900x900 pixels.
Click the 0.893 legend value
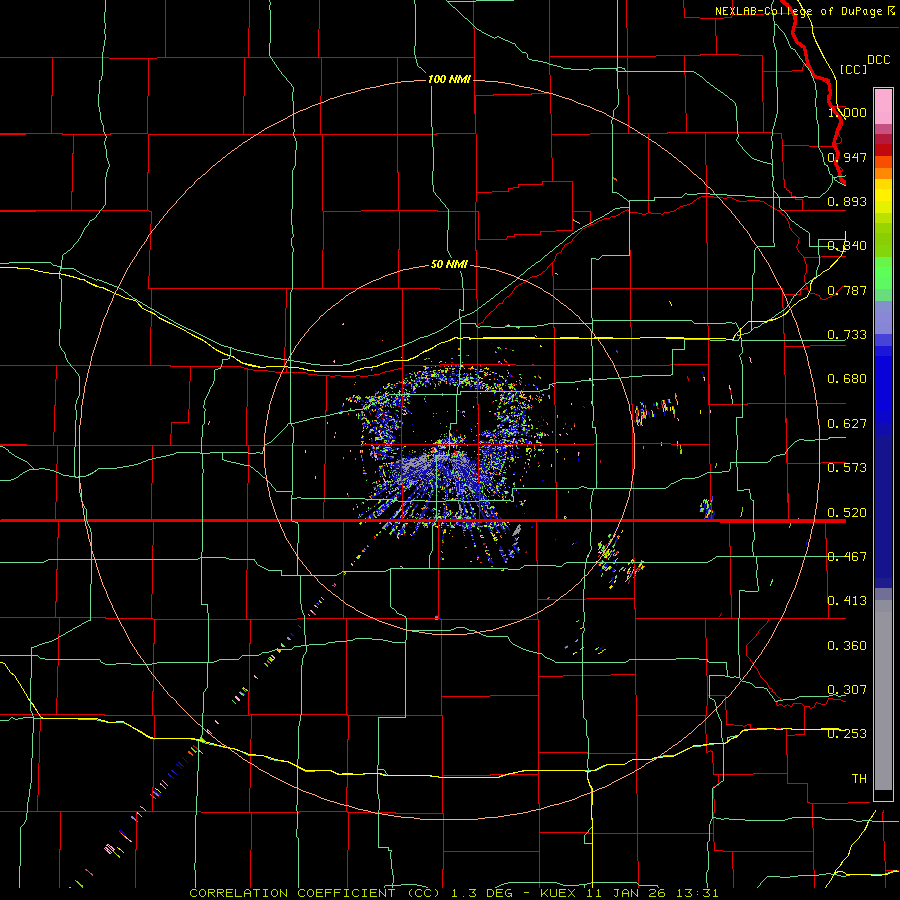[x=847, y=201]
